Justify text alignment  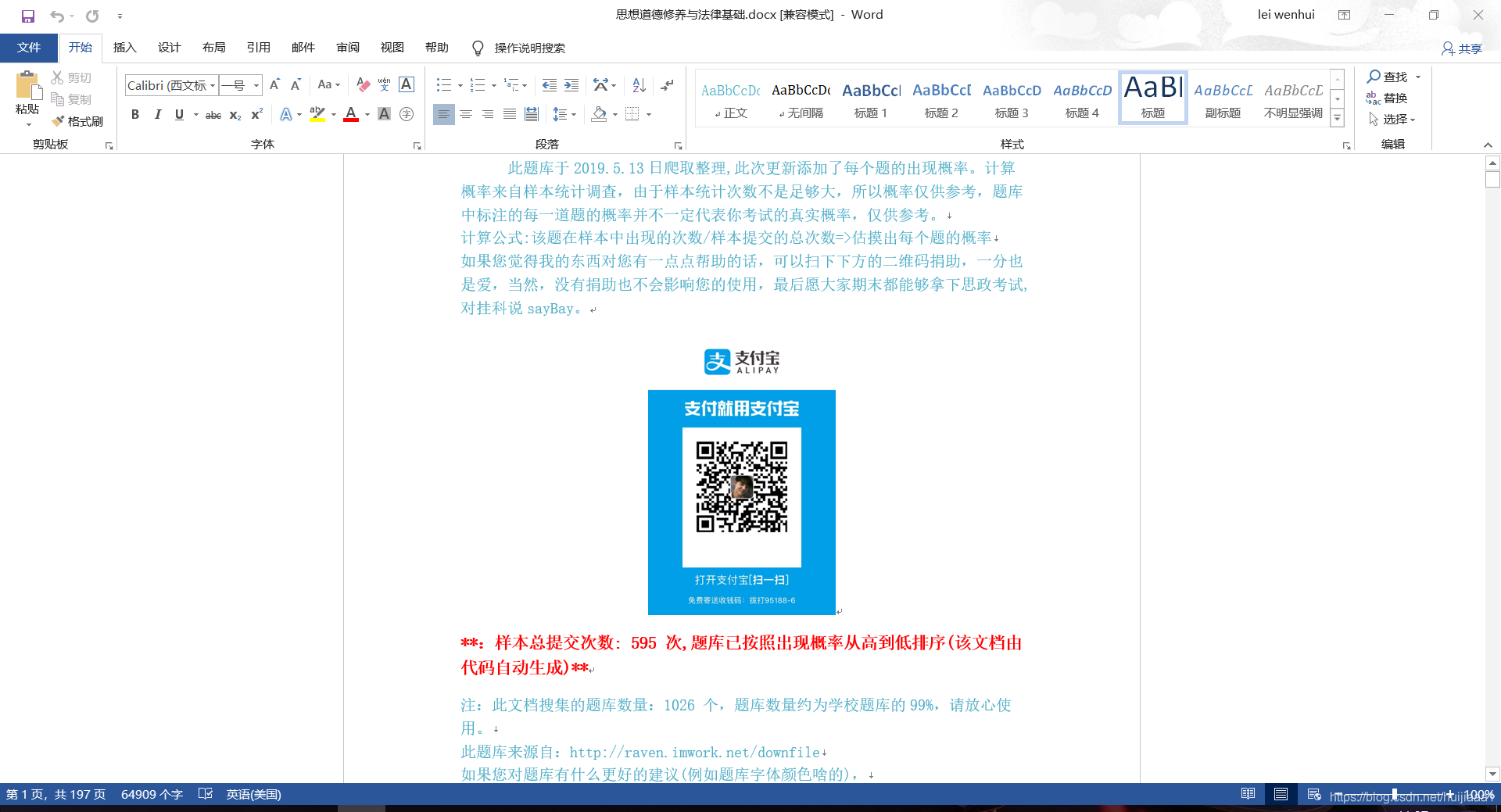[x=510, y=115]
